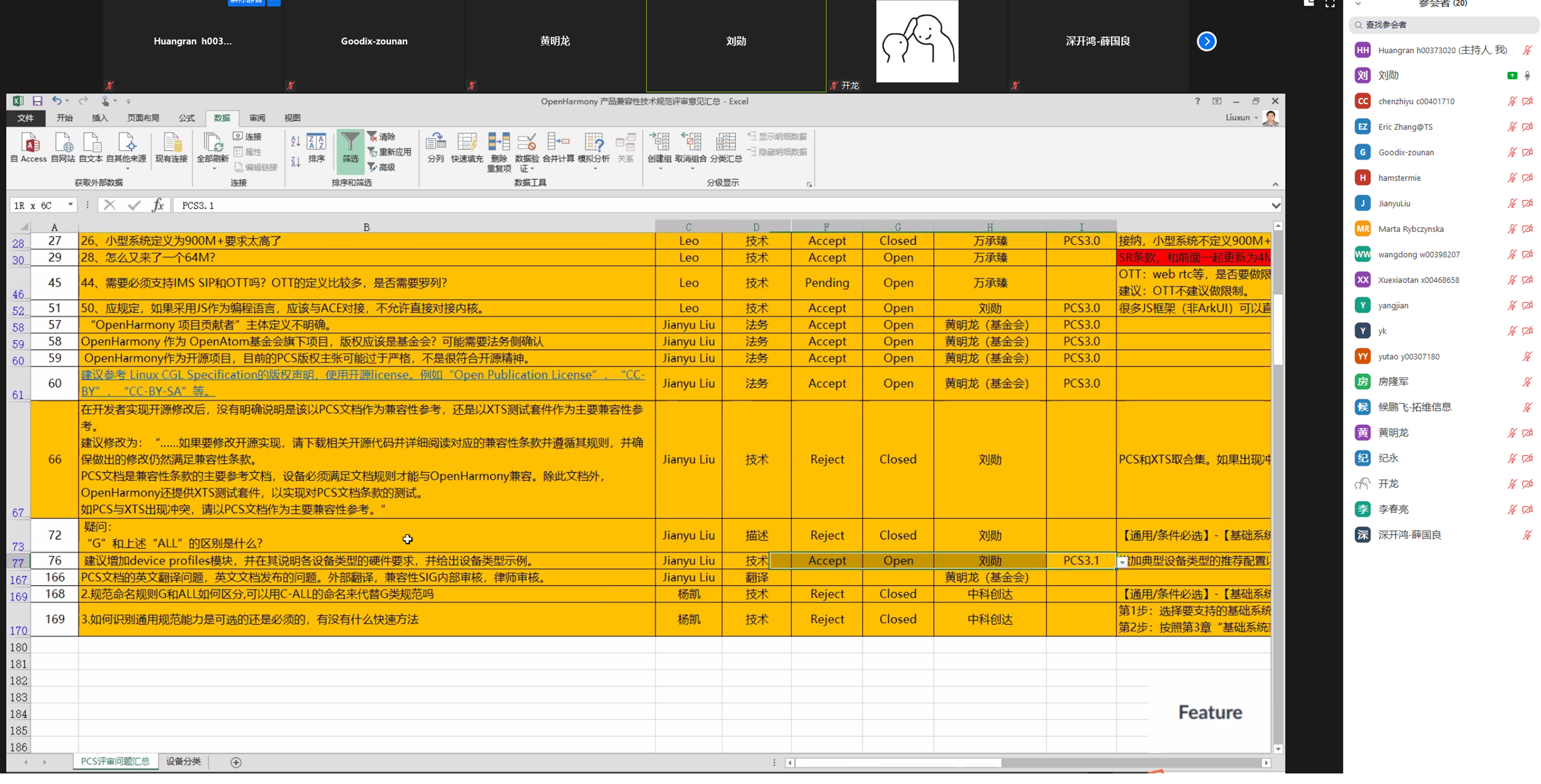Save the workbook from quick access toolbar
1541x784 pixels.
[37, 101]
